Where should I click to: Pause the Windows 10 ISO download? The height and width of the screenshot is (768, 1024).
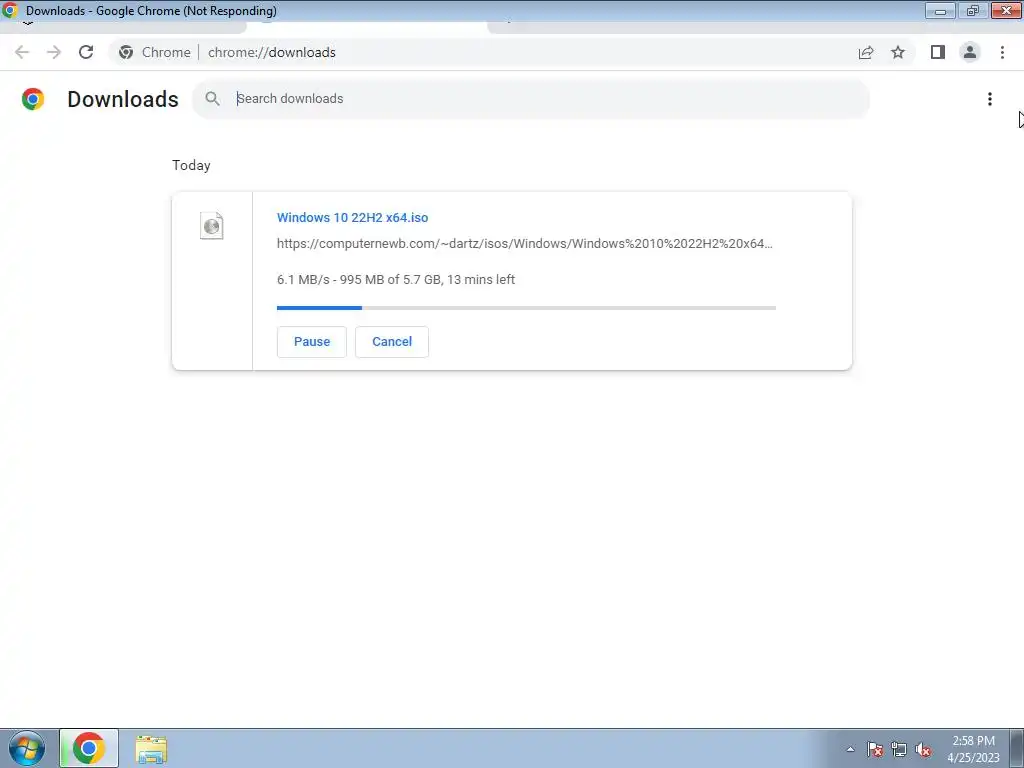pos(312,342)
